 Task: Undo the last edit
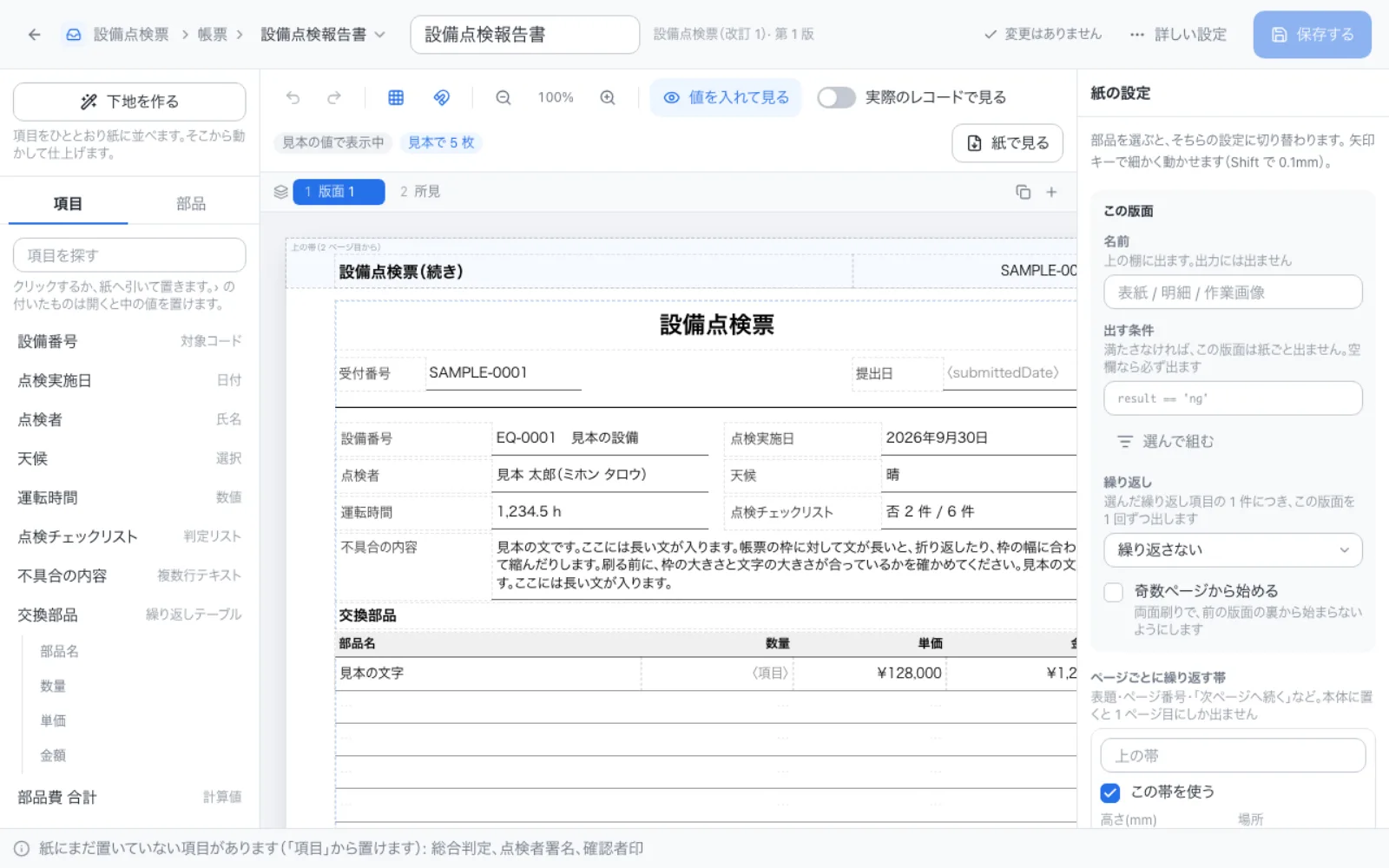(x=293, y=97)
